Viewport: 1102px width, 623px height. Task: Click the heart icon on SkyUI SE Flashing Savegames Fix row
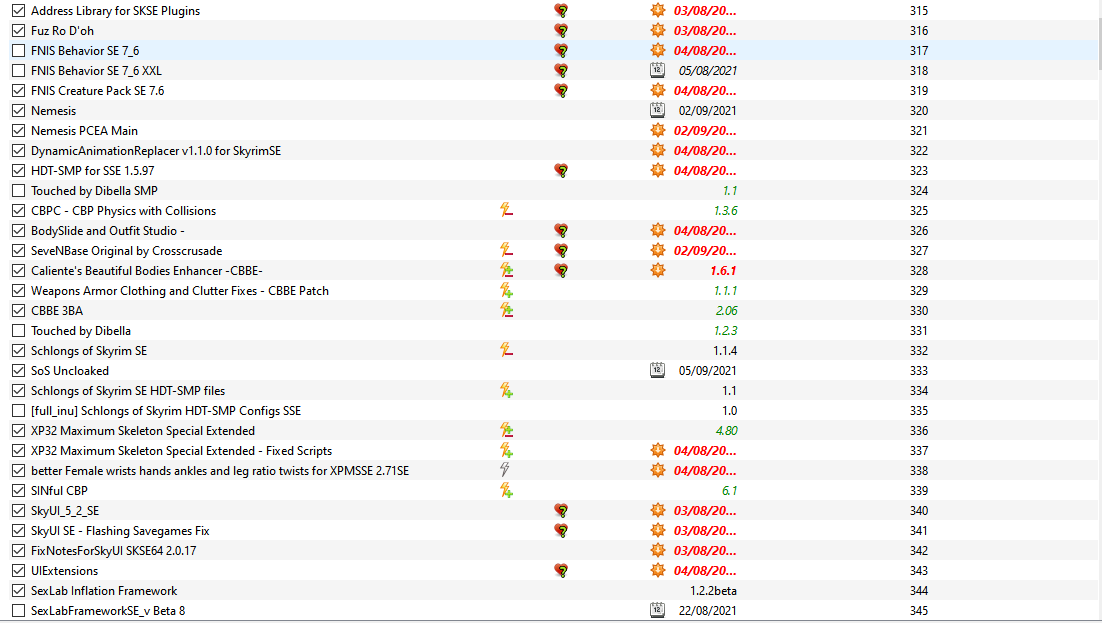pos(561,530)
